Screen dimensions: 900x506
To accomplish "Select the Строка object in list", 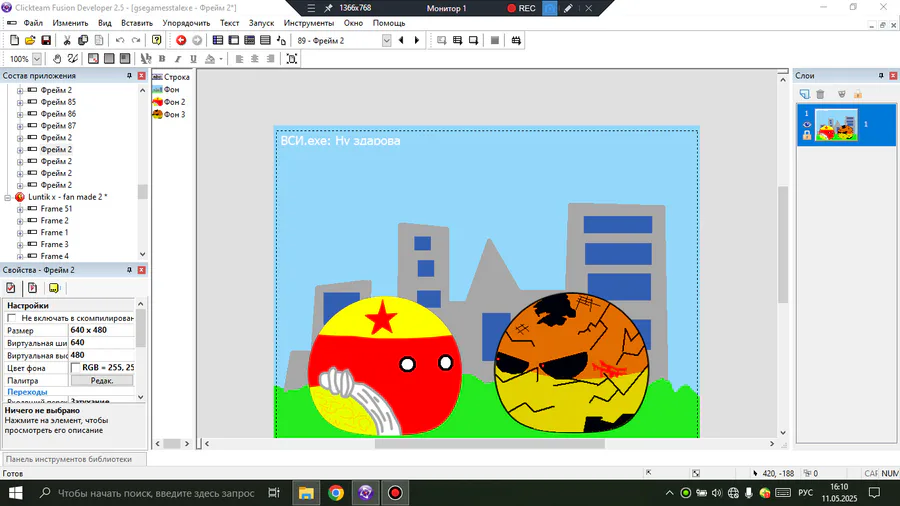I will point(171,77).
